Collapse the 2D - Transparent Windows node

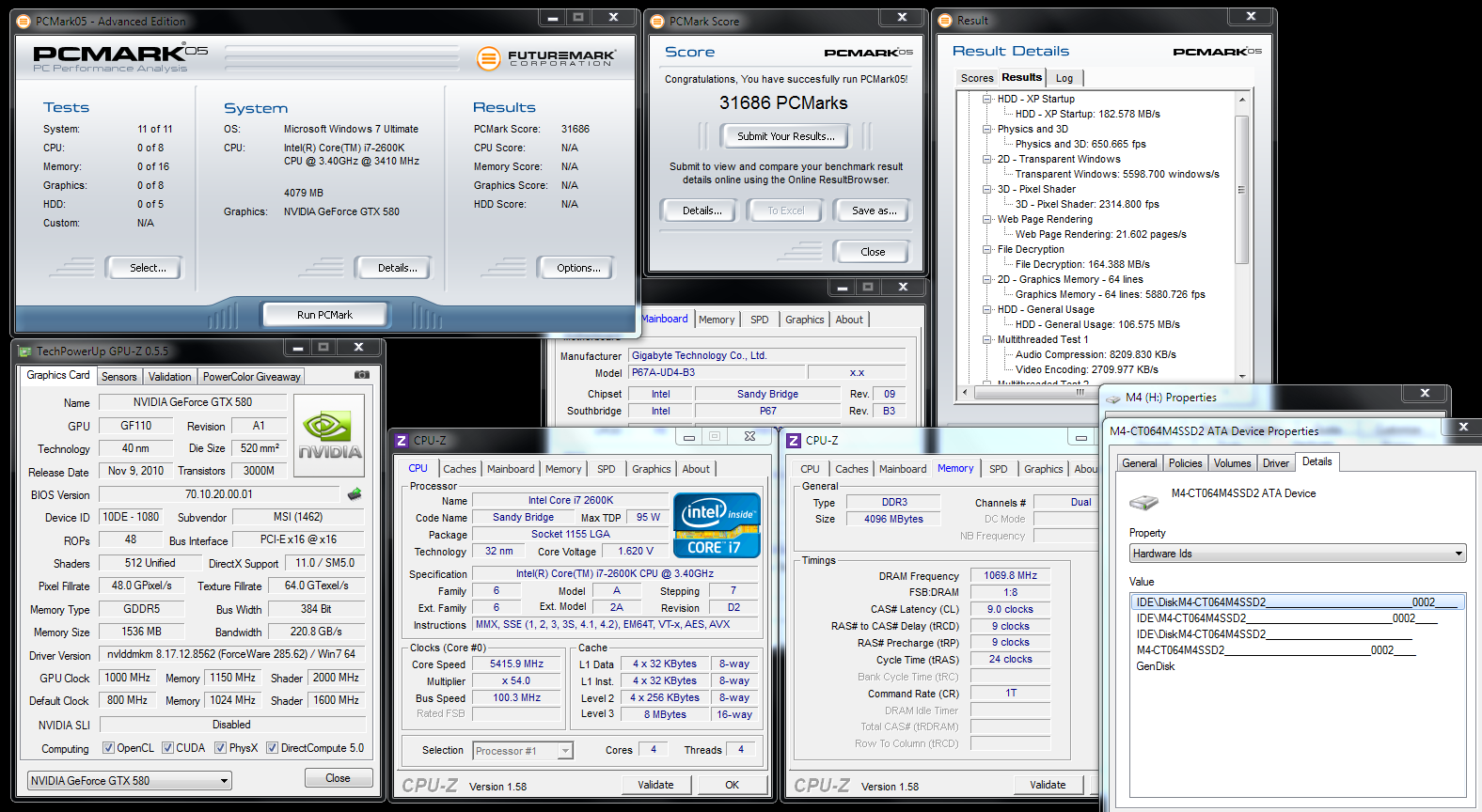(987, 159)
